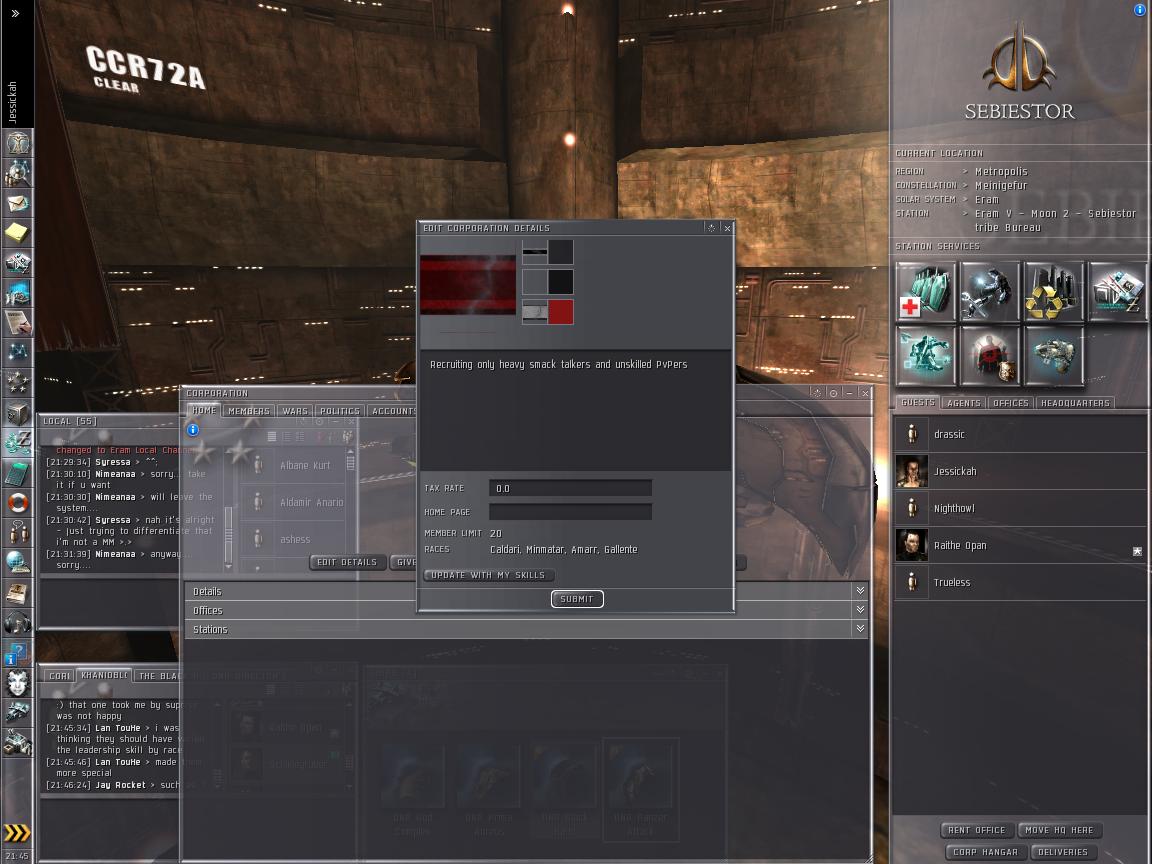Open the Agents tab in station panel
This screenshot has height=864, width=1152.
tap(963, 403)
